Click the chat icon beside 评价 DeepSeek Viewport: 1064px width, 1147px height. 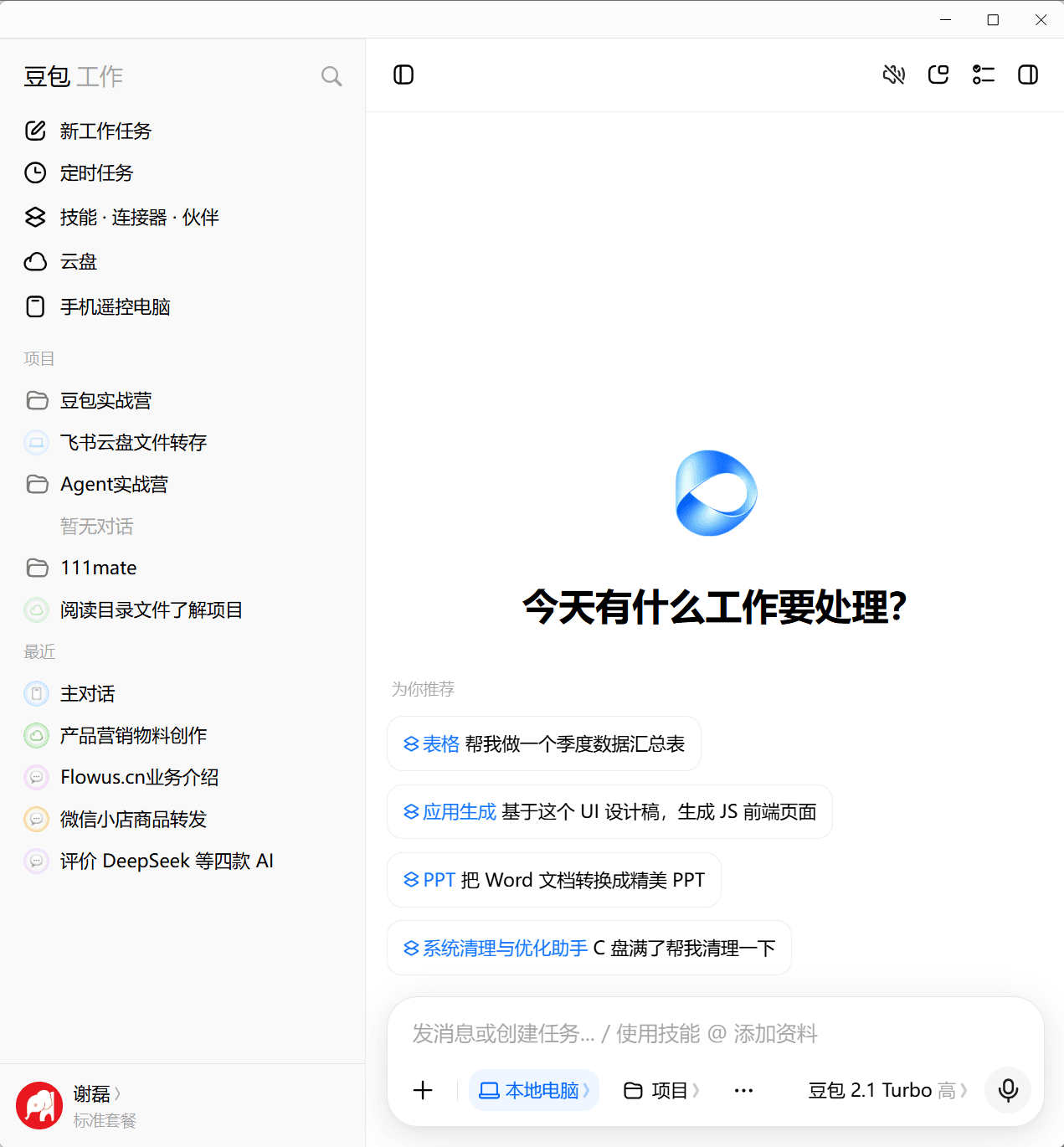click(36, 861)
